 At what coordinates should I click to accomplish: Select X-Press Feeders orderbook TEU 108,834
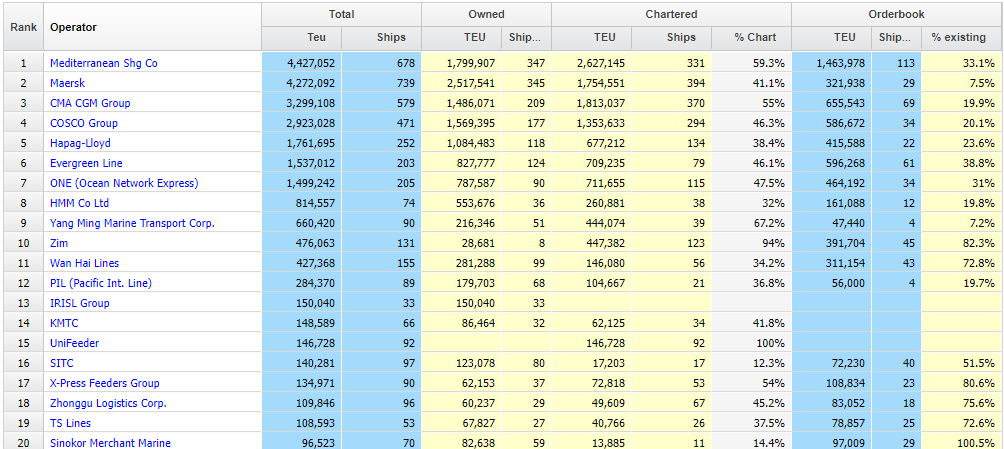click(832, 382)
